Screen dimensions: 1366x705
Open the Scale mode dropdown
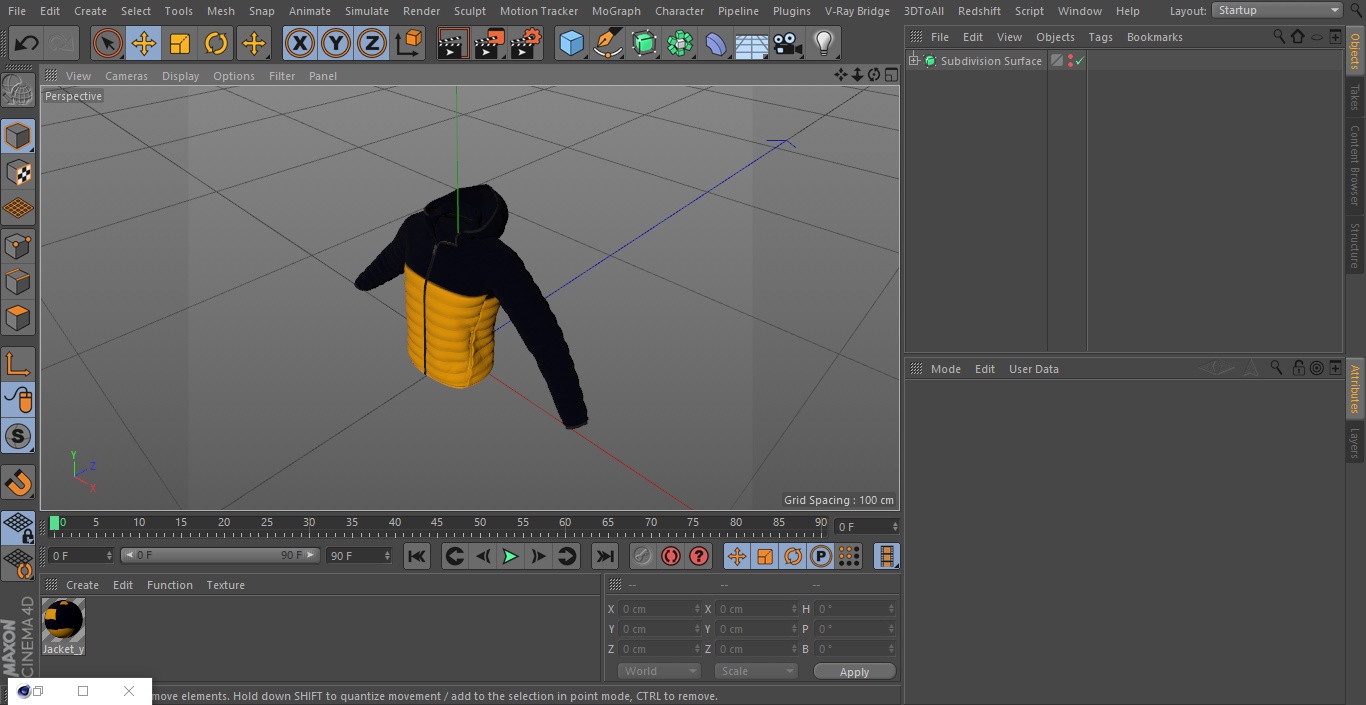[756, 671]
